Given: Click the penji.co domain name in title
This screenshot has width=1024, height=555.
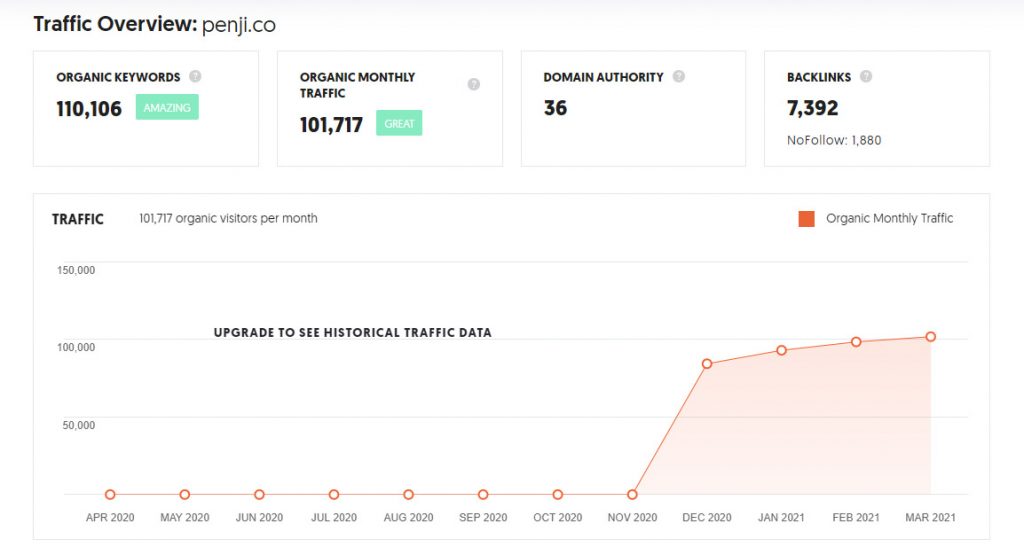Looking at the screenshot, I should pos(239,25).
